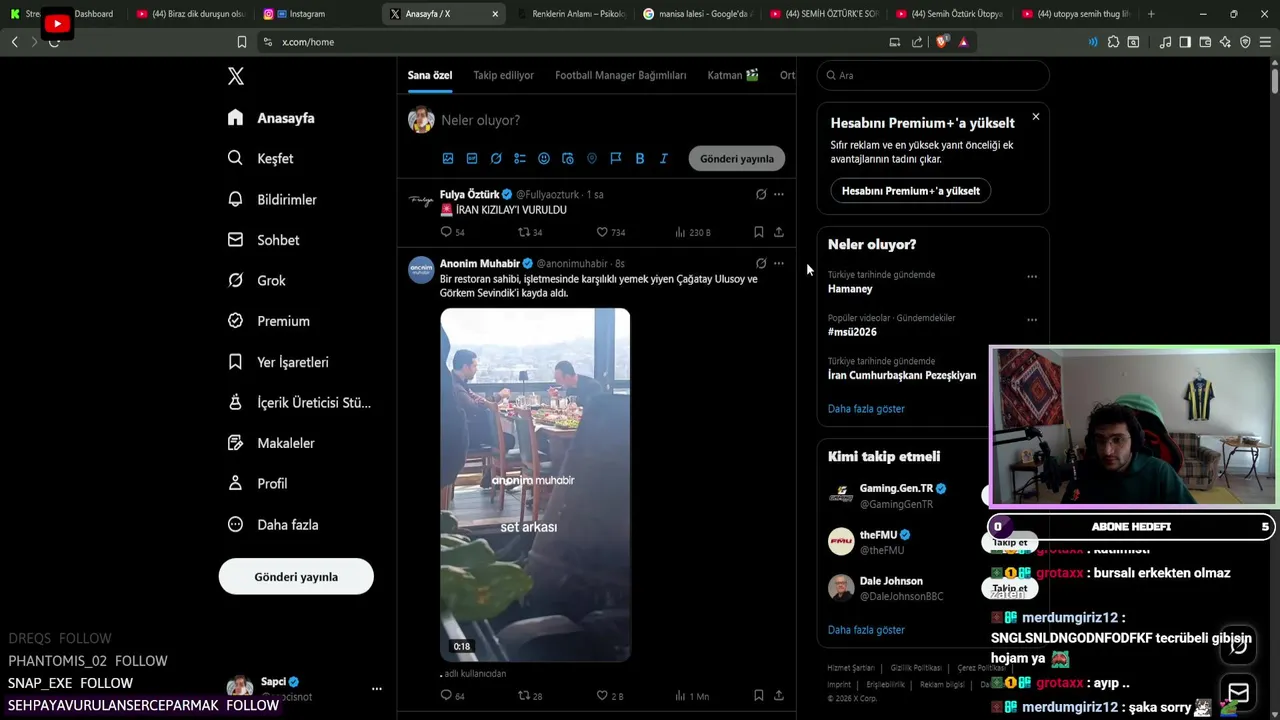Open Gaming.Gen.TR profile suggestion

coord(896,489)
